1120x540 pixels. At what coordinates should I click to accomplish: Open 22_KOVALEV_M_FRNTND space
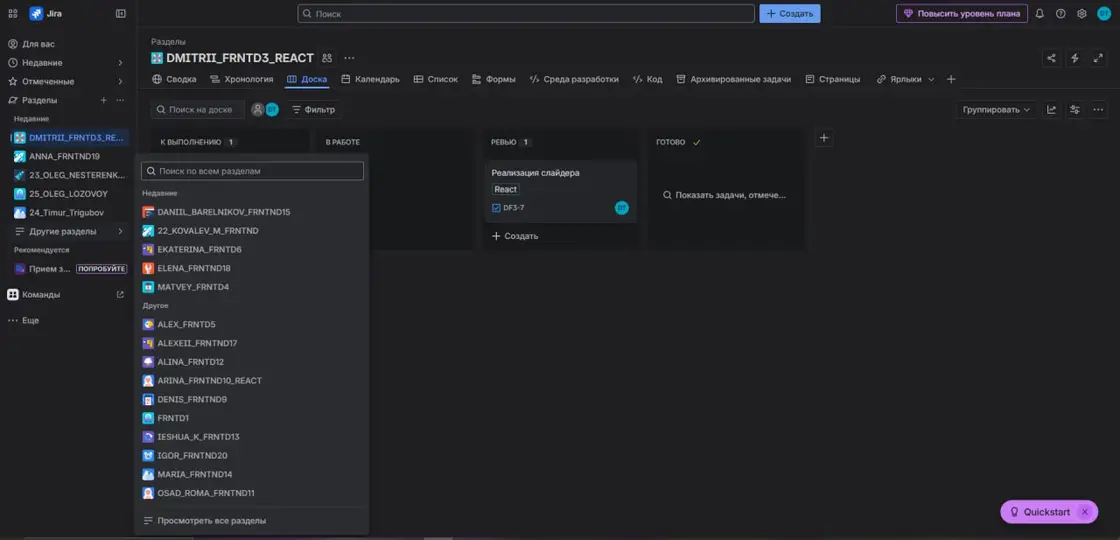pos(251,231)
